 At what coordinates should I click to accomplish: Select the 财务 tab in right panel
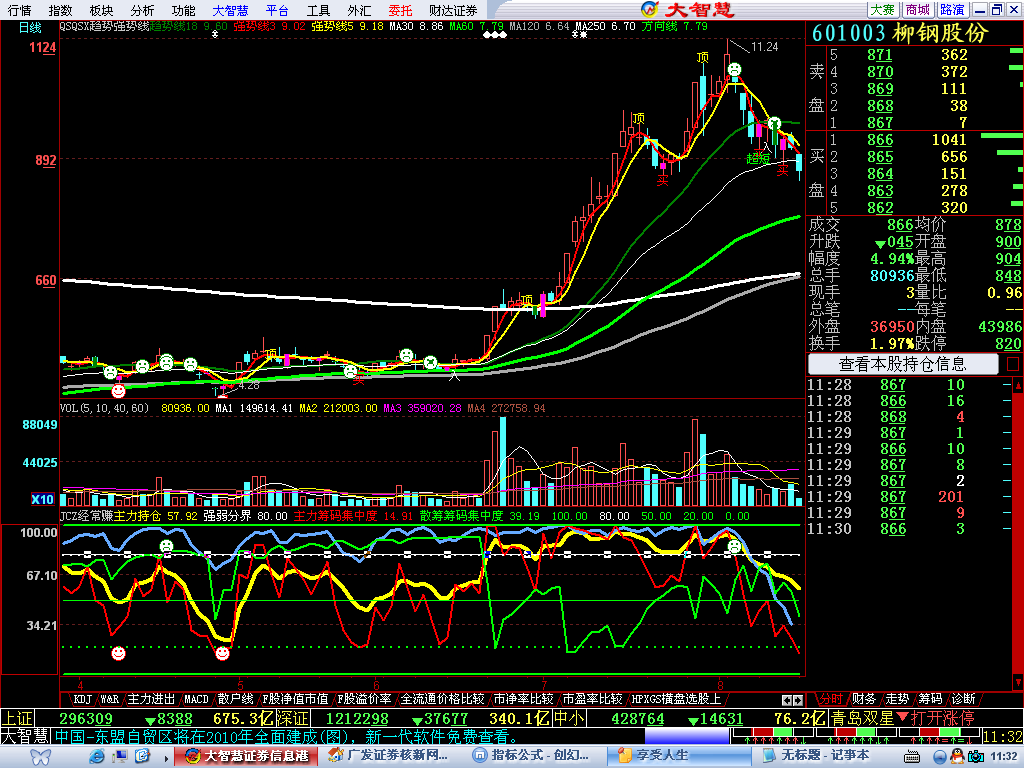tap(863, 699)
